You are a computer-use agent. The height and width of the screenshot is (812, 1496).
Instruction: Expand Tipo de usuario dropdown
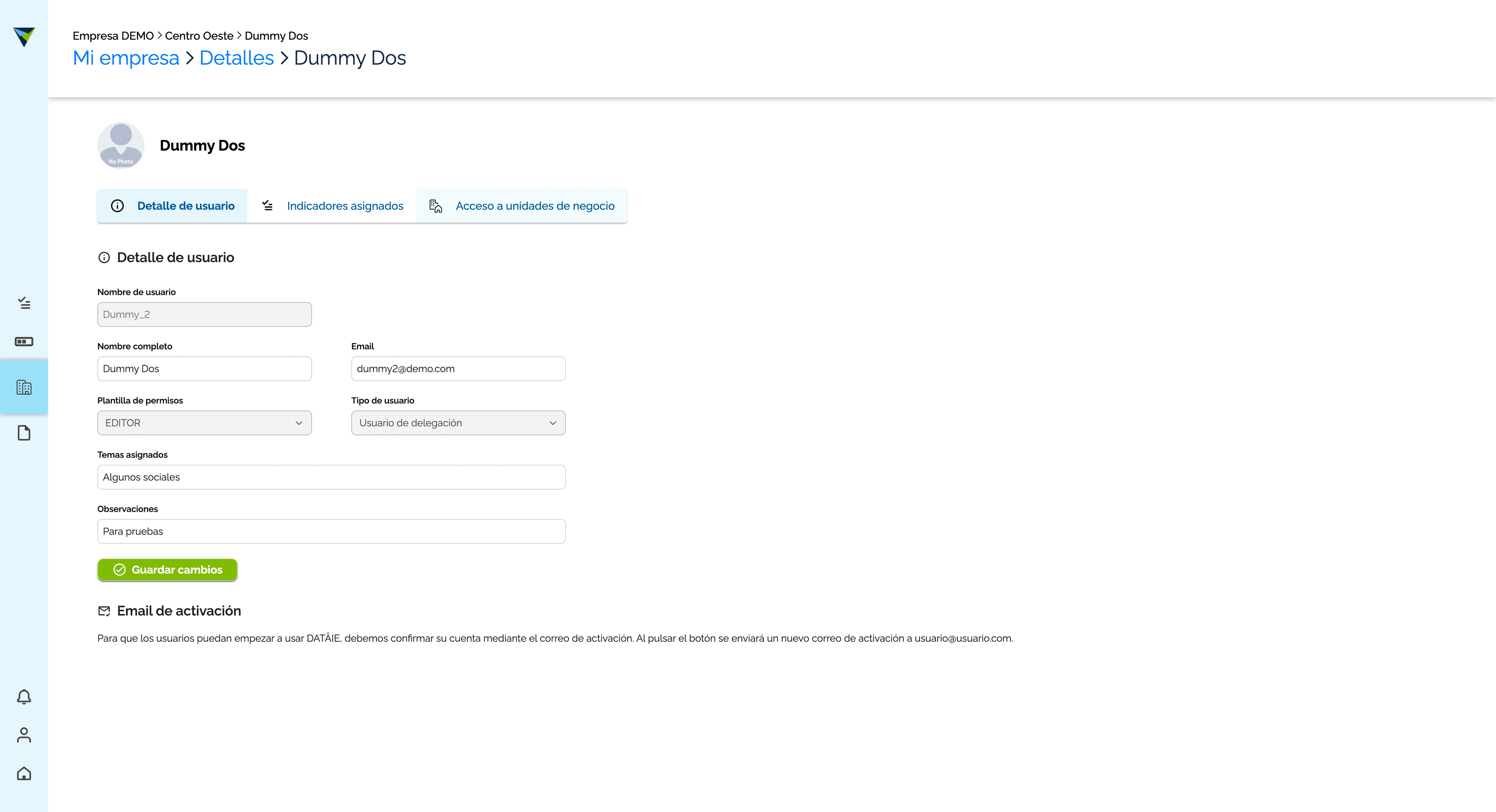(458, 423)
